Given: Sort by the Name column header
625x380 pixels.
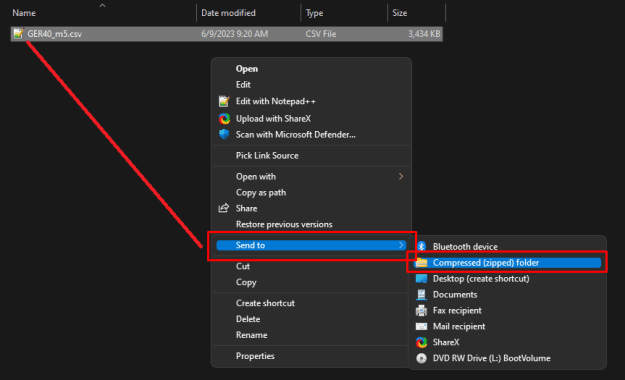Looking at the screenshot, I should [24, 13].
